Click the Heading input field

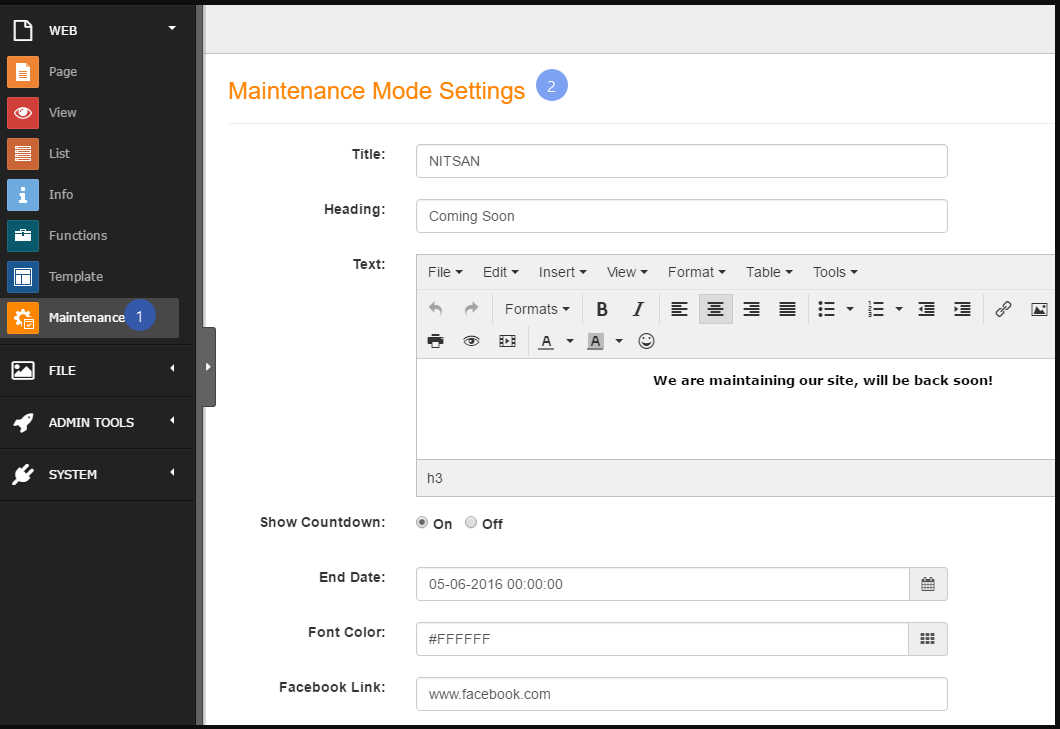point(681,216)
